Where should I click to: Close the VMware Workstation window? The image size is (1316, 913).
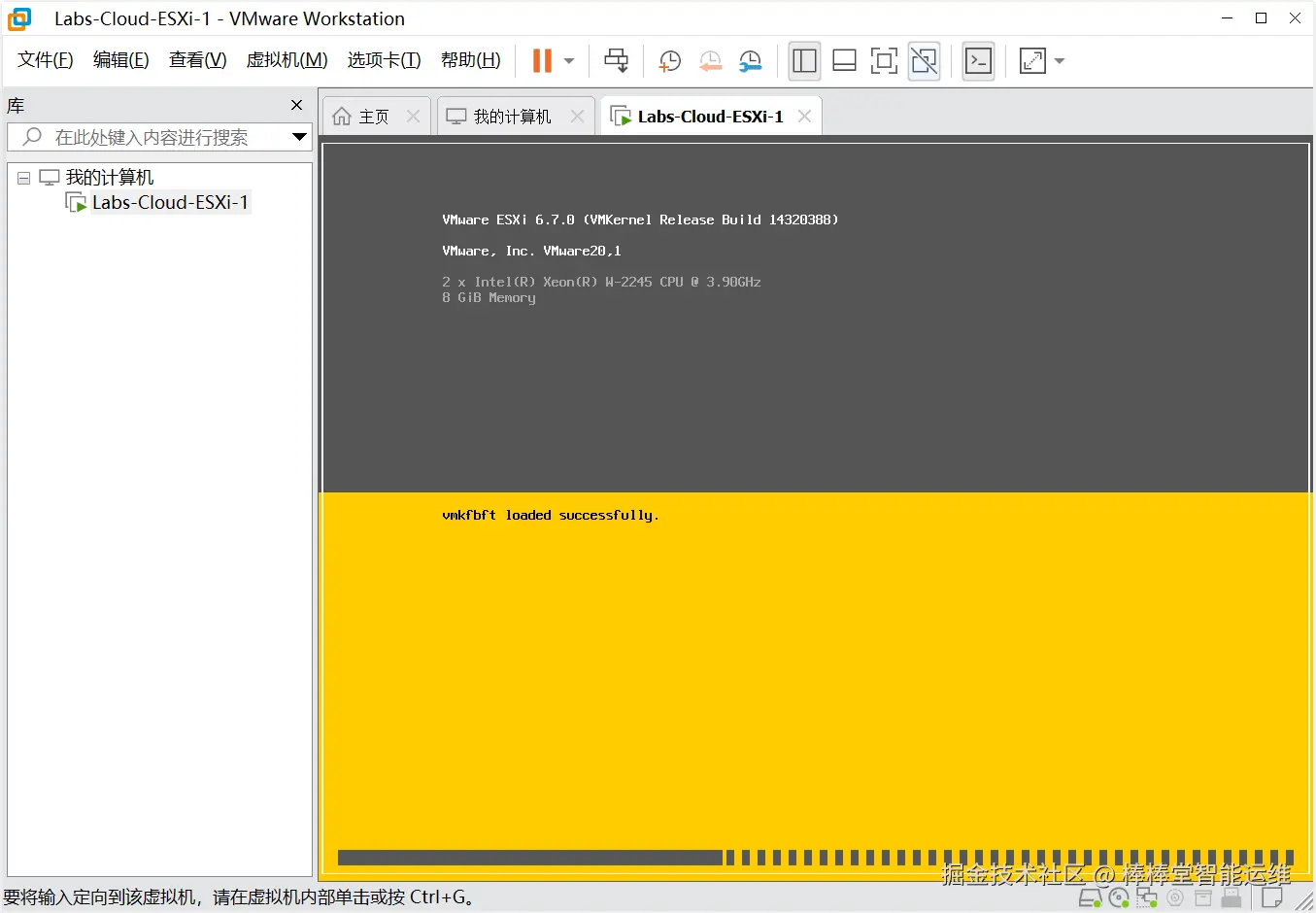coord(1295,18)
